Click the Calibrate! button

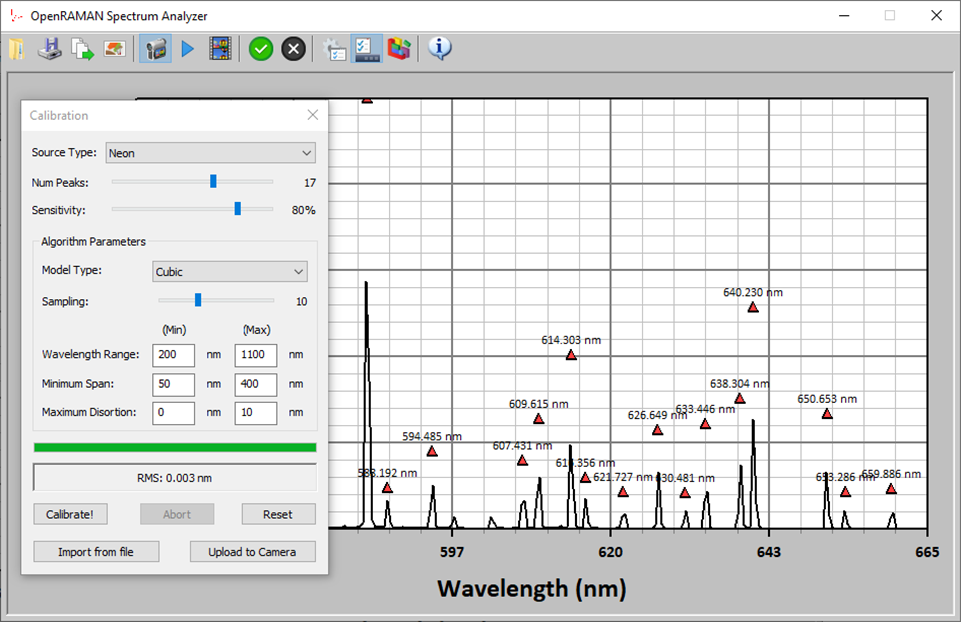click(70, 514)
